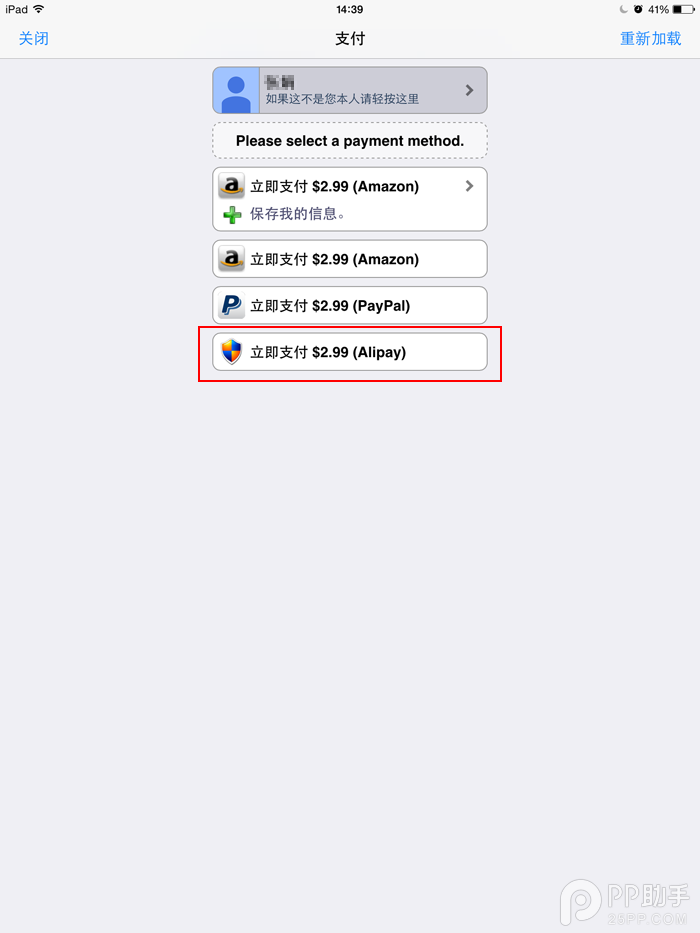
Task: Tap 关闭 to close payment page
Action: [33, 39]
